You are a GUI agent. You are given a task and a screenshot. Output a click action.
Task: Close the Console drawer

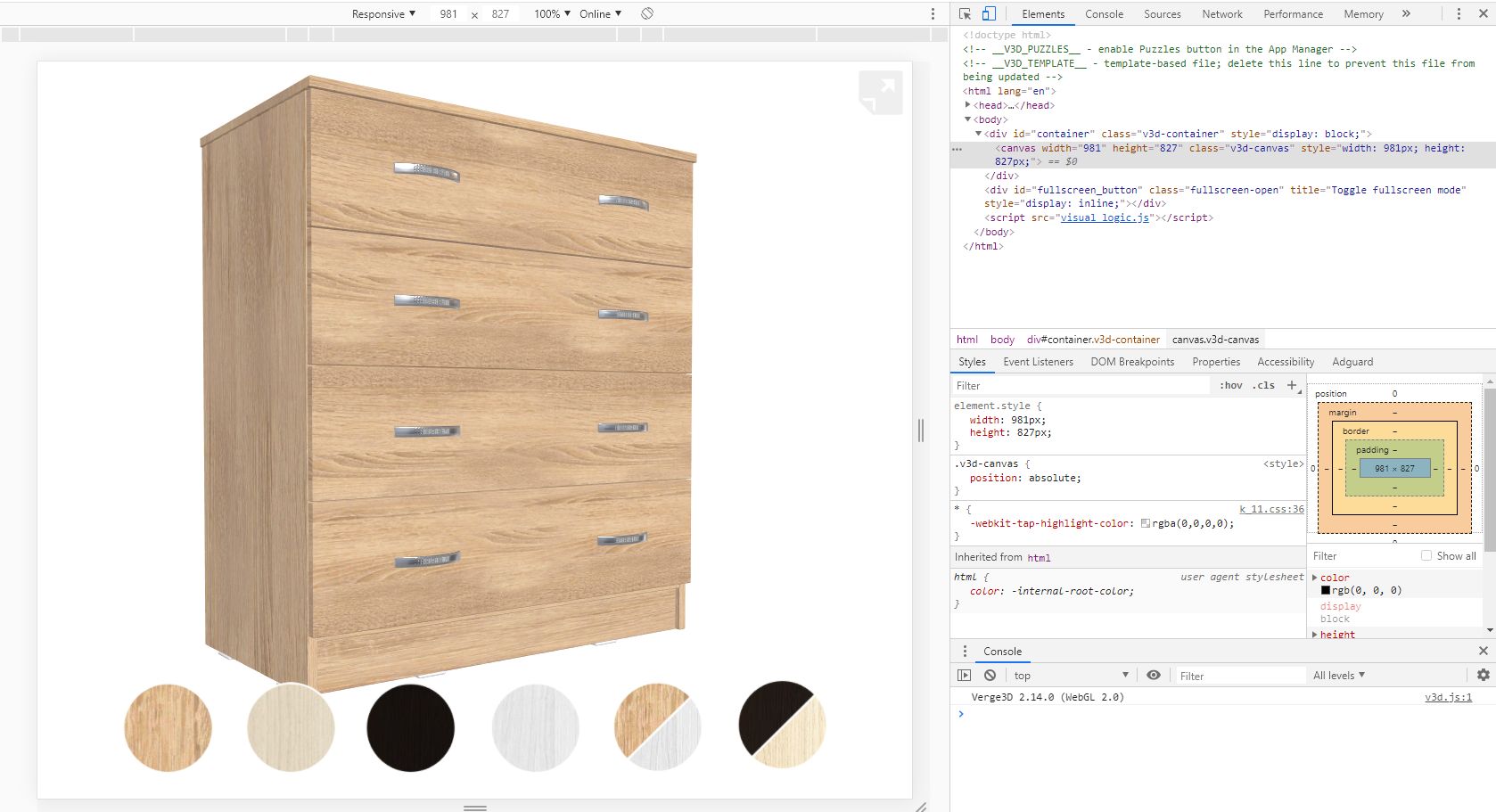(1484, 651)
